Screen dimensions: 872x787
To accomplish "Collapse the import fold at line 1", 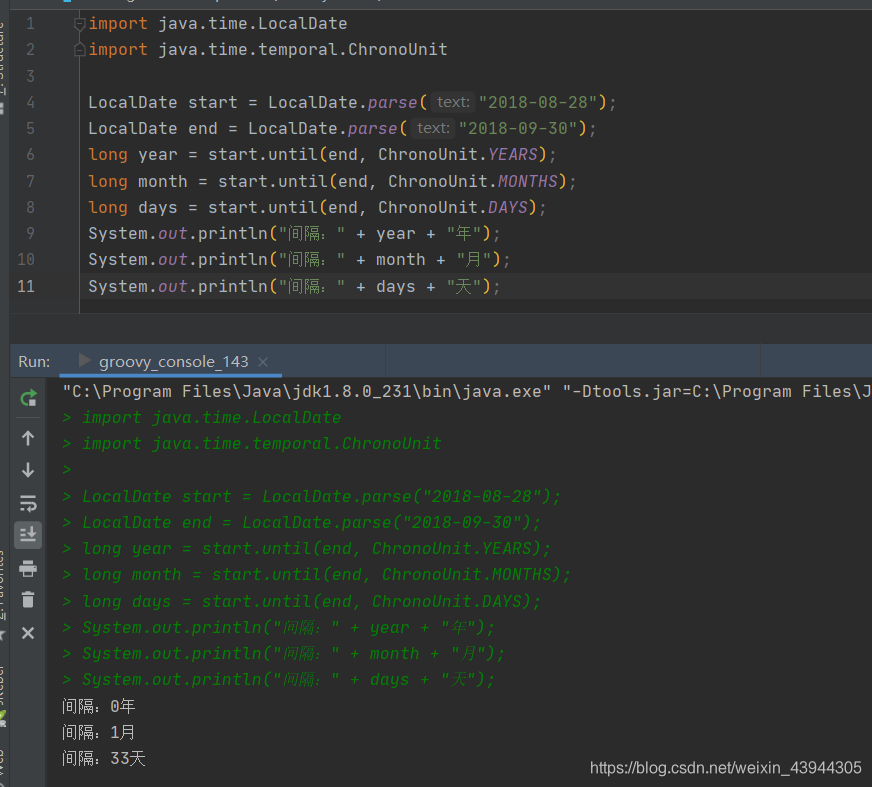I will (78, 22).
